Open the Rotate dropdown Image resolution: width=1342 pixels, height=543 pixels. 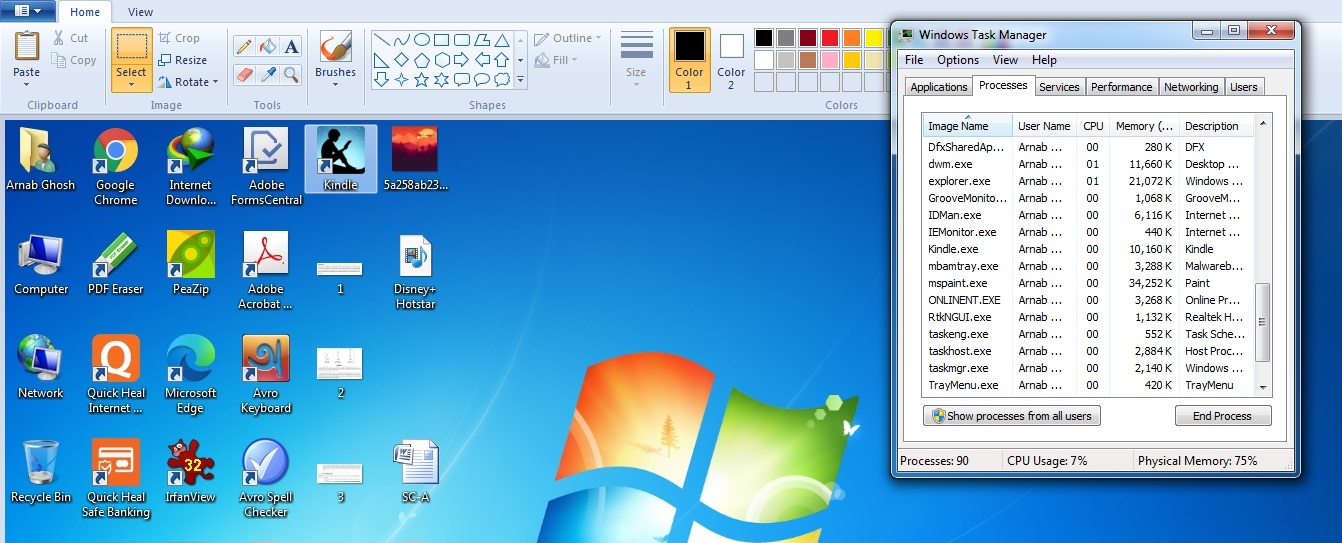click(x=189, y=82)
